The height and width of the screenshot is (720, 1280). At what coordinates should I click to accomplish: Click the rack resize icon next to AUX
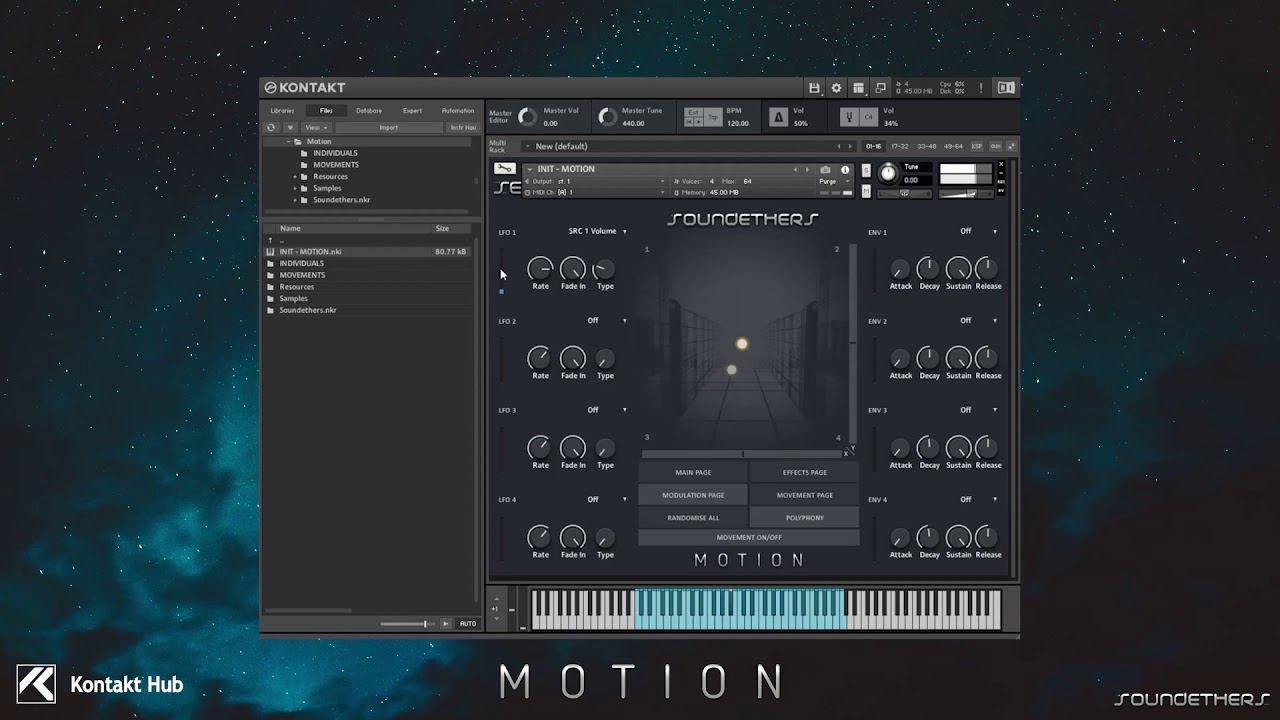[x=1011, y=146]
